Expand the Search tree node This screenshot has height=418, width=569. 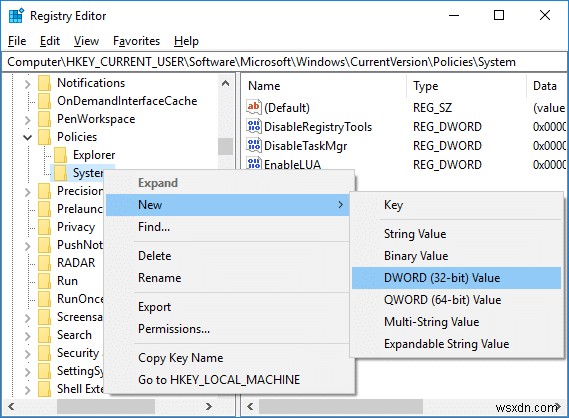pyautogui.click(x=28, y=336)
